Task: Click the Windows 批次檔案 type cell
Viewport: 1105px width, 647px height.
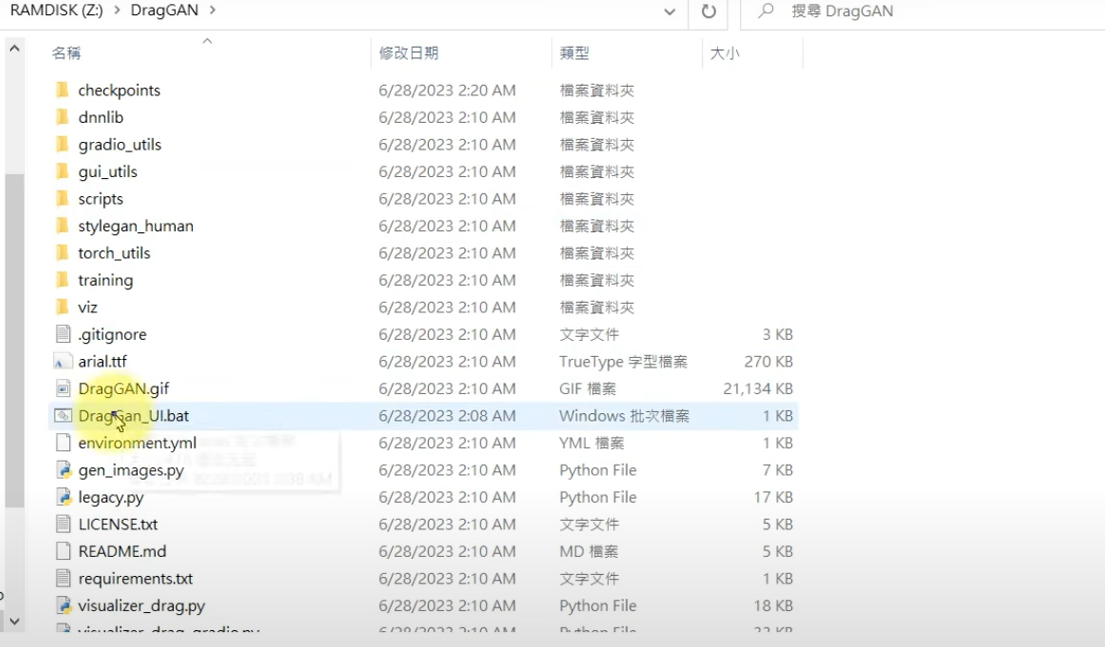Action: tap(624, 416)
